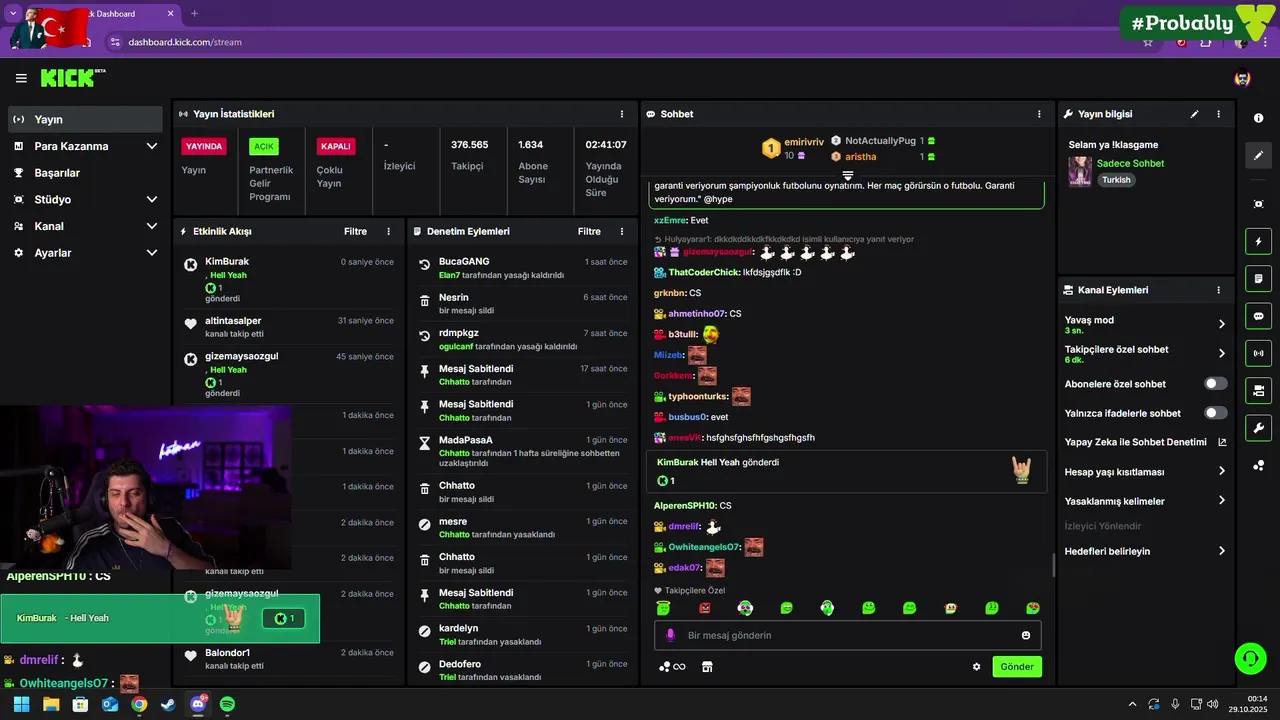Toggle the document panel in the right toolbar
Viewport: 1280px width, 720px height.
1258,278
